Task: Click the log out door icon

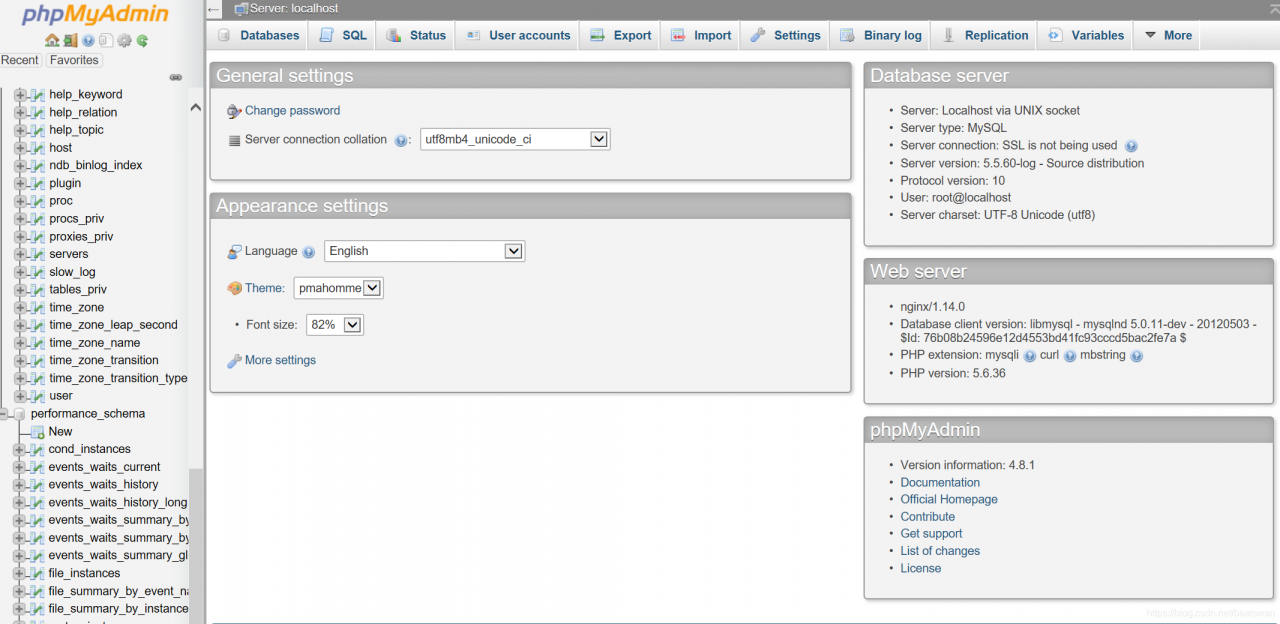Action: tap(70, 41)
